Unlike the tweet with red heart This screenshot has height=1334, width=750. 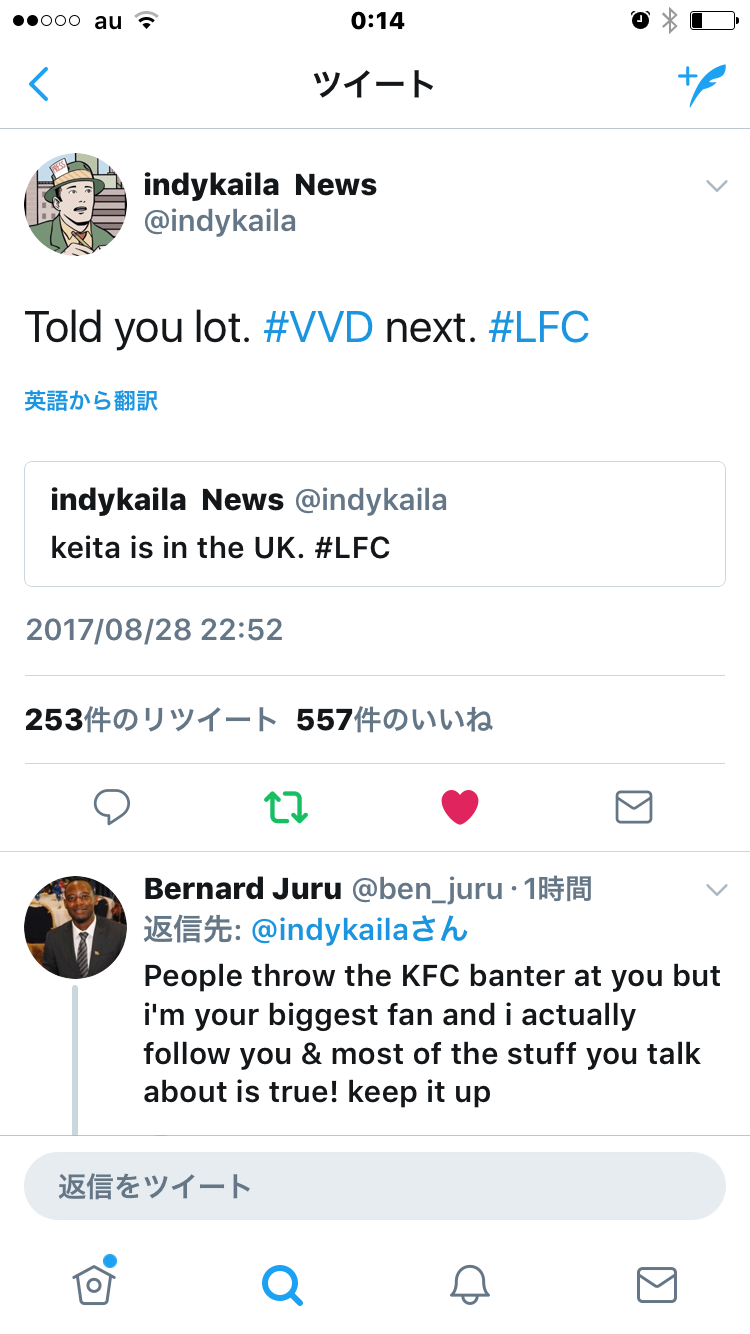(x=460, y=806)
